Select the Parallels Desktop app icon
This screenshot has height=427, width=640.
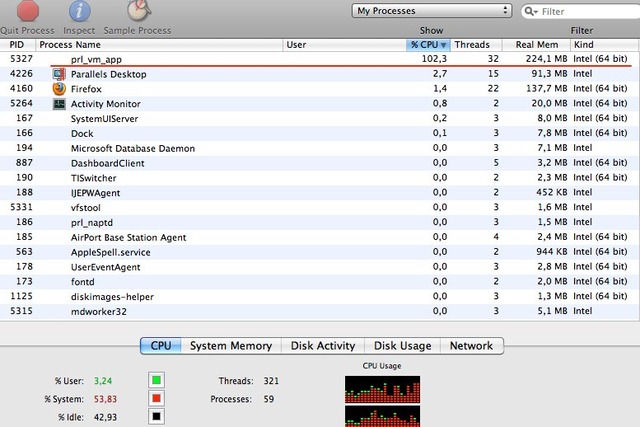click(59, 74)
